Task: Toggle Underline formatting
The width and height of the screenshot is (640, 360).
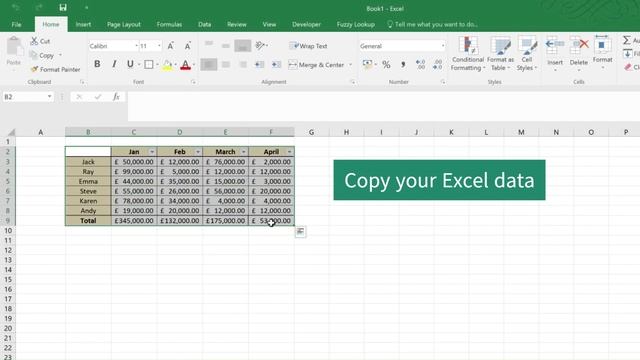Action: (x=130, y=64)
